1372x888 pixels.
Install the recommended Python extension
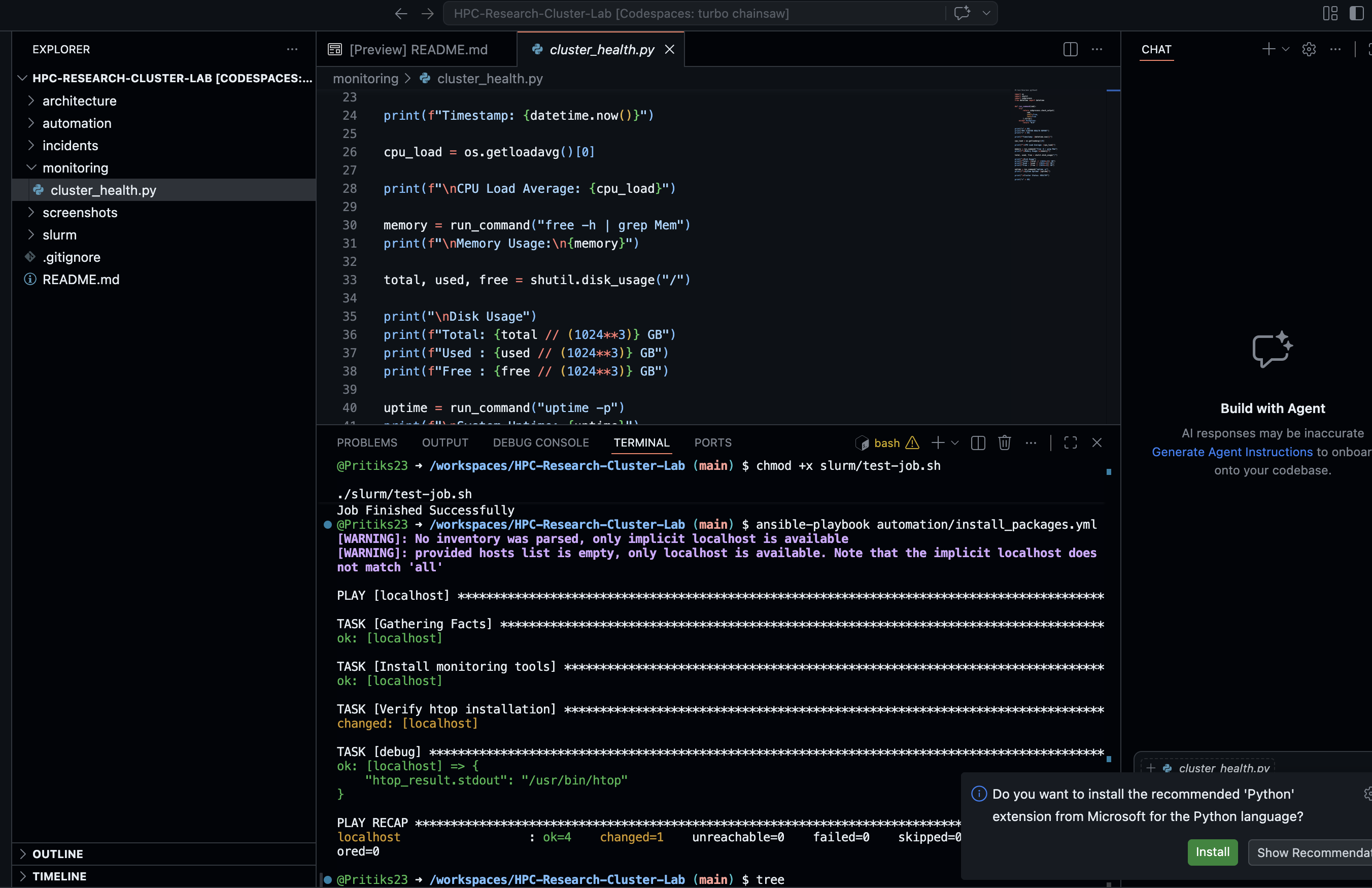click(1212, 852)
